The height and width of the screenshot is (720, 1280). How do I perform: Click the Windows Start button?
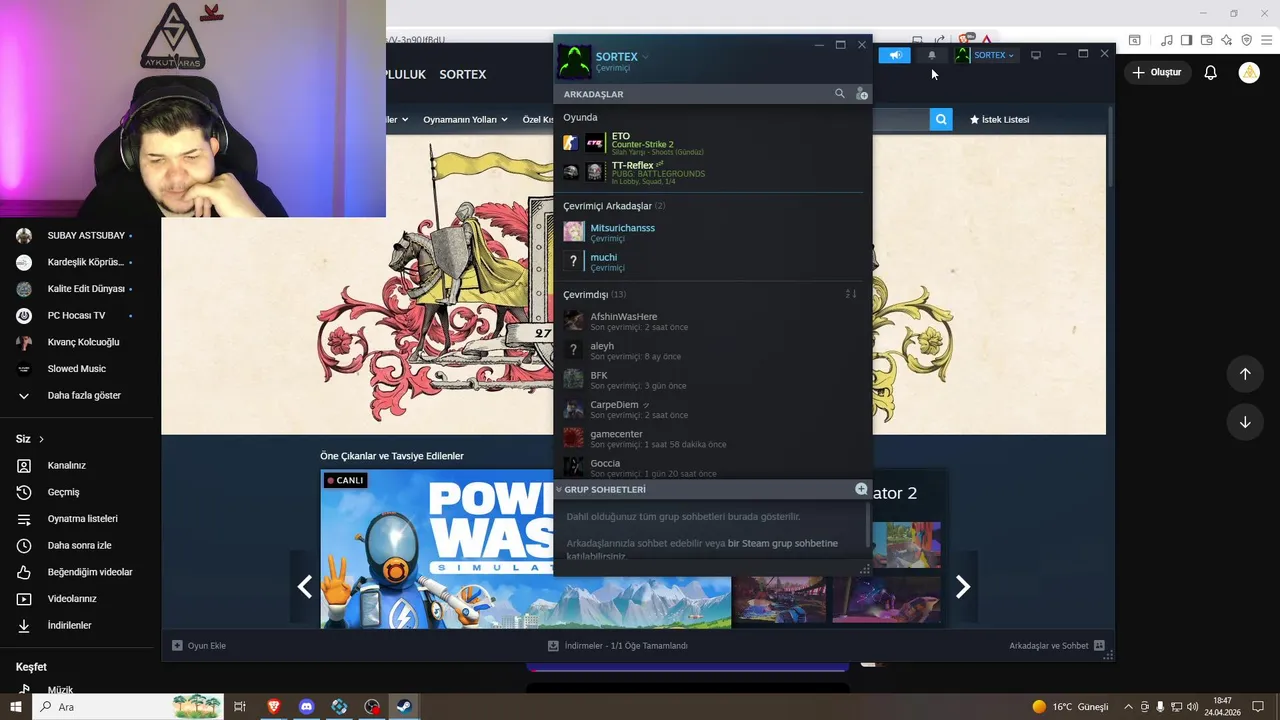16,706
